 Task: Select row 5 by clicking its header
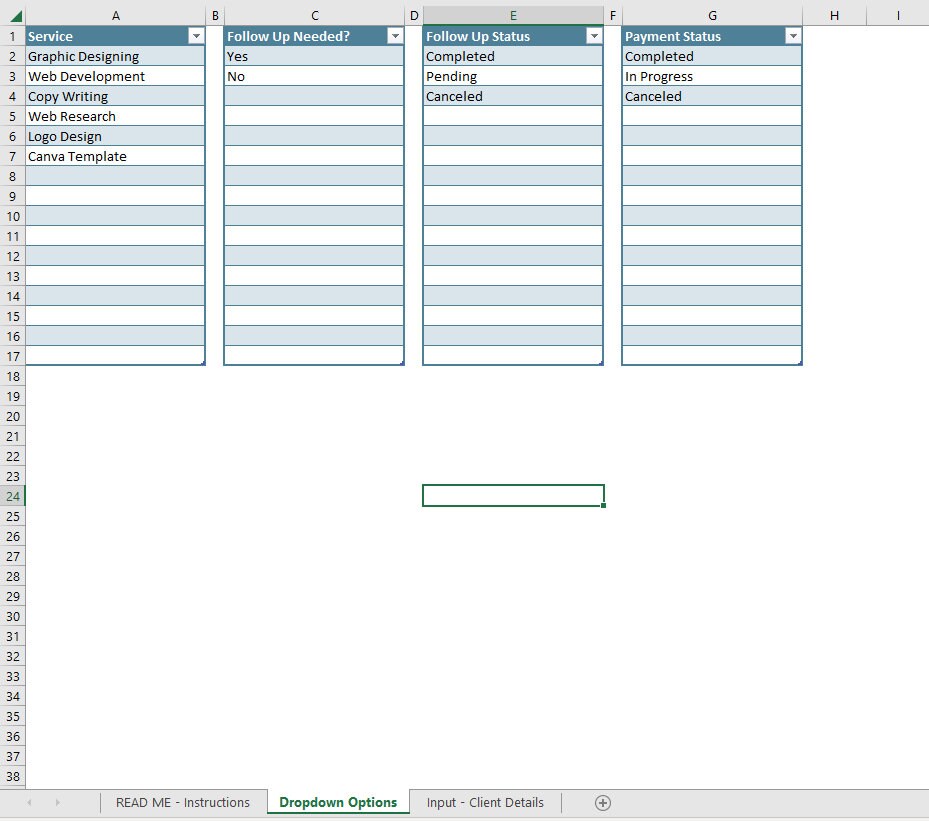[x=12, y=116]
